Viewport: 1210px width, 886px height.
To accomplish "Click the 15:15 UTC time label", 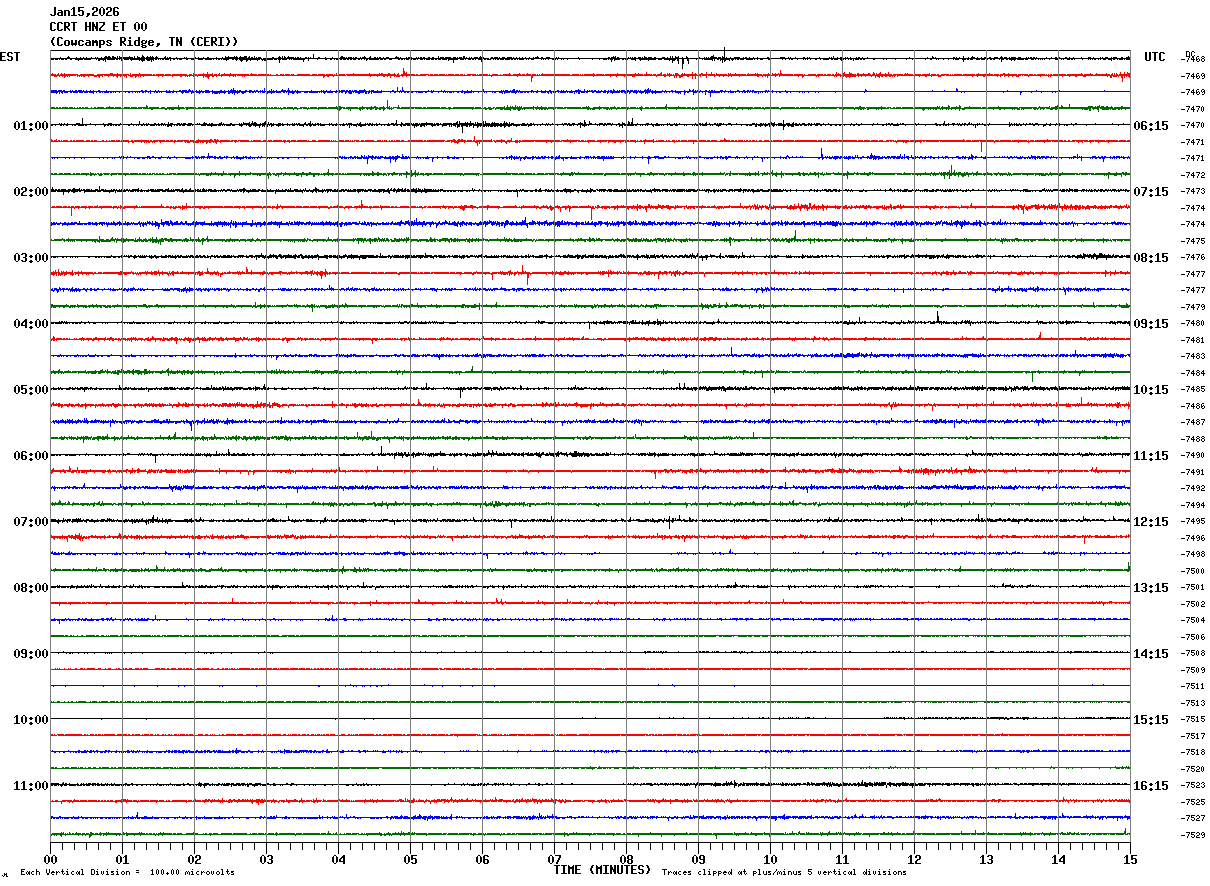I will click(x=1151, y=720).
